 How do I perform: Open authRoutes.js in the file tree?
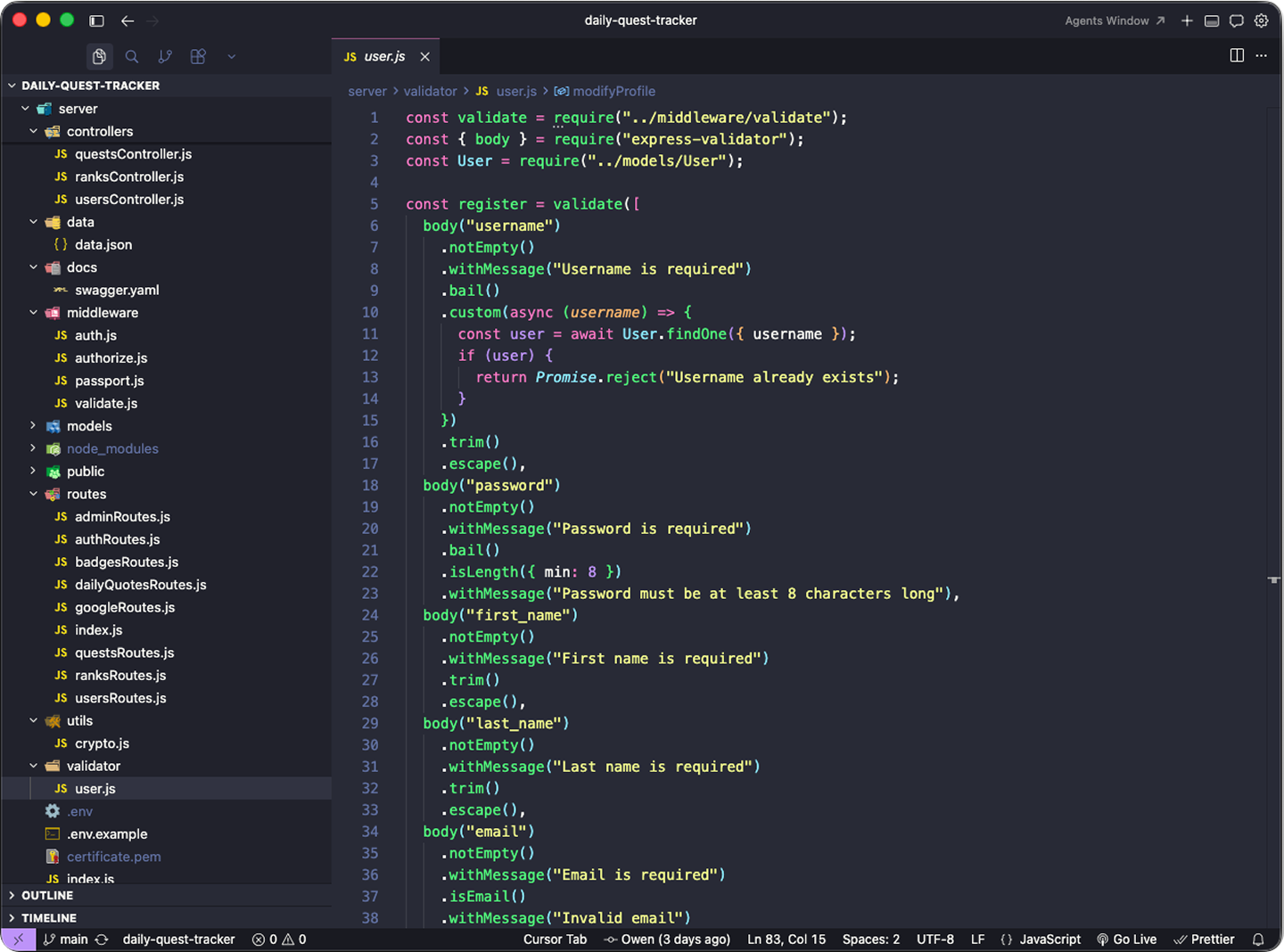(x=117, y=539)
